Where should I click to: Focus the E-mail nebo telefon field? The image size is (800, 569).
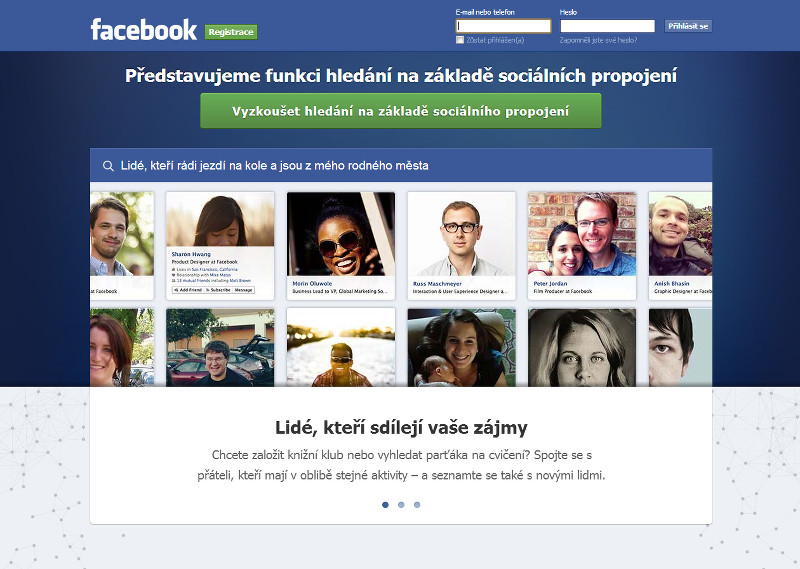pyautogui.click(x=503, y=26)
